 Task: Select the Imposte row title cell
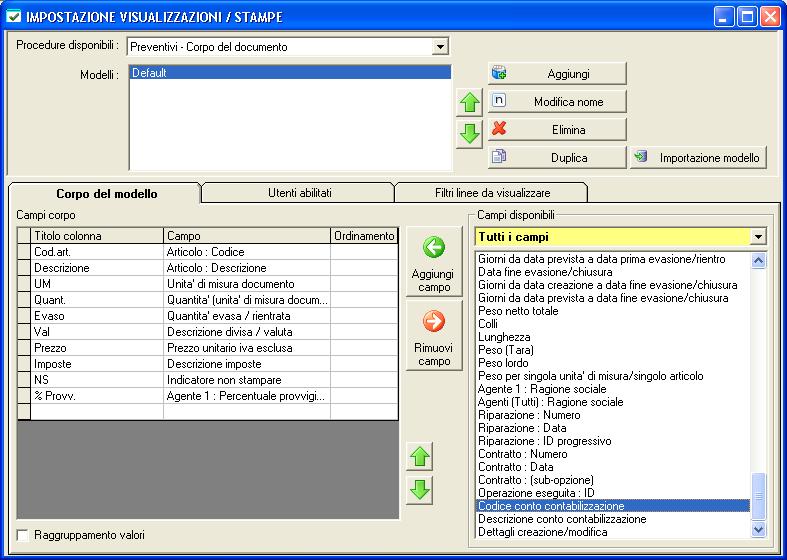pos(97,364)
